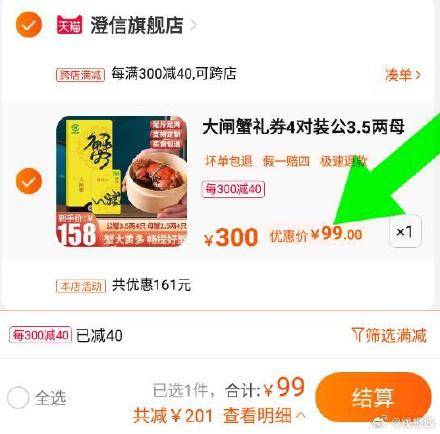Uncheck the crab voucher item checkbox
The height and width of the screenshot is (434, 440).
point(29,181)
